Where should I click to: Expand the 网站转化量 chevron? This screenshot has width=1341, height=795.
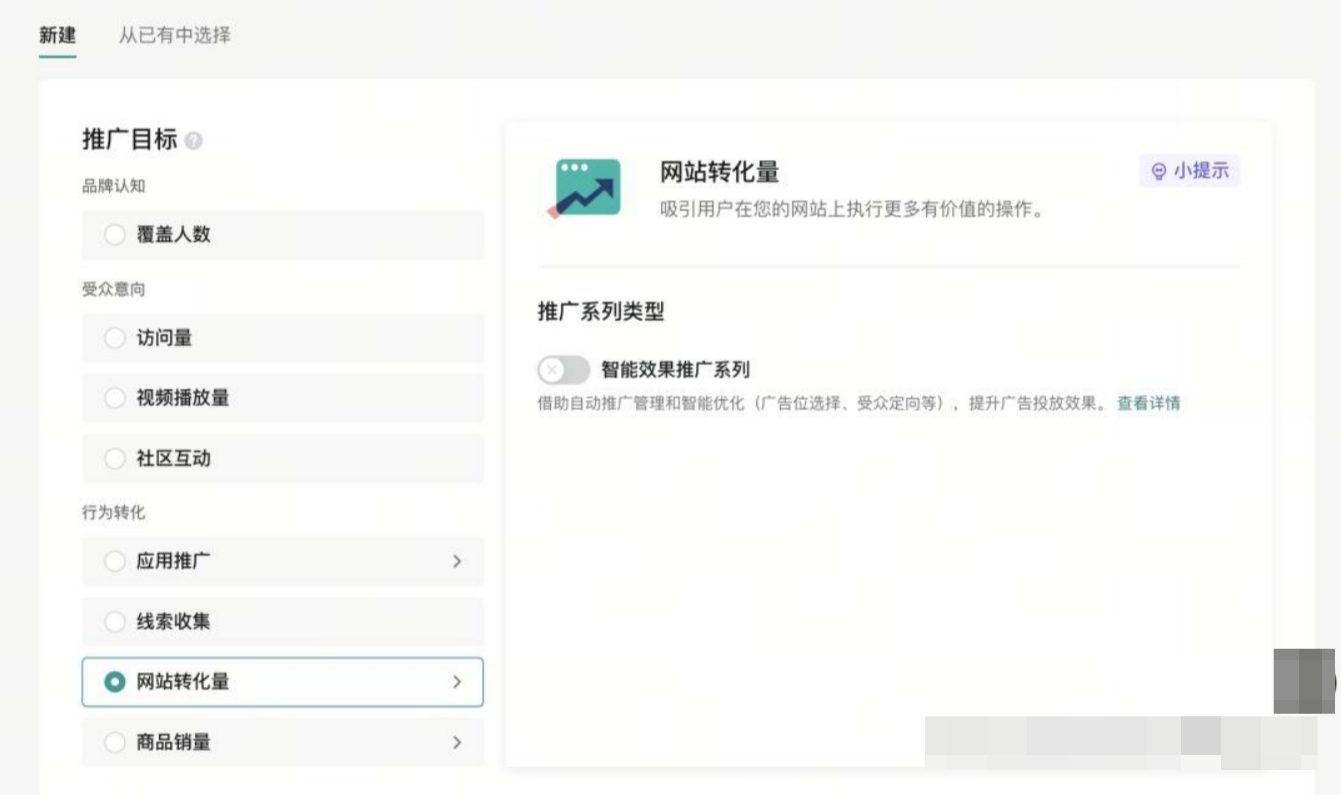click(x=458, y=683)
